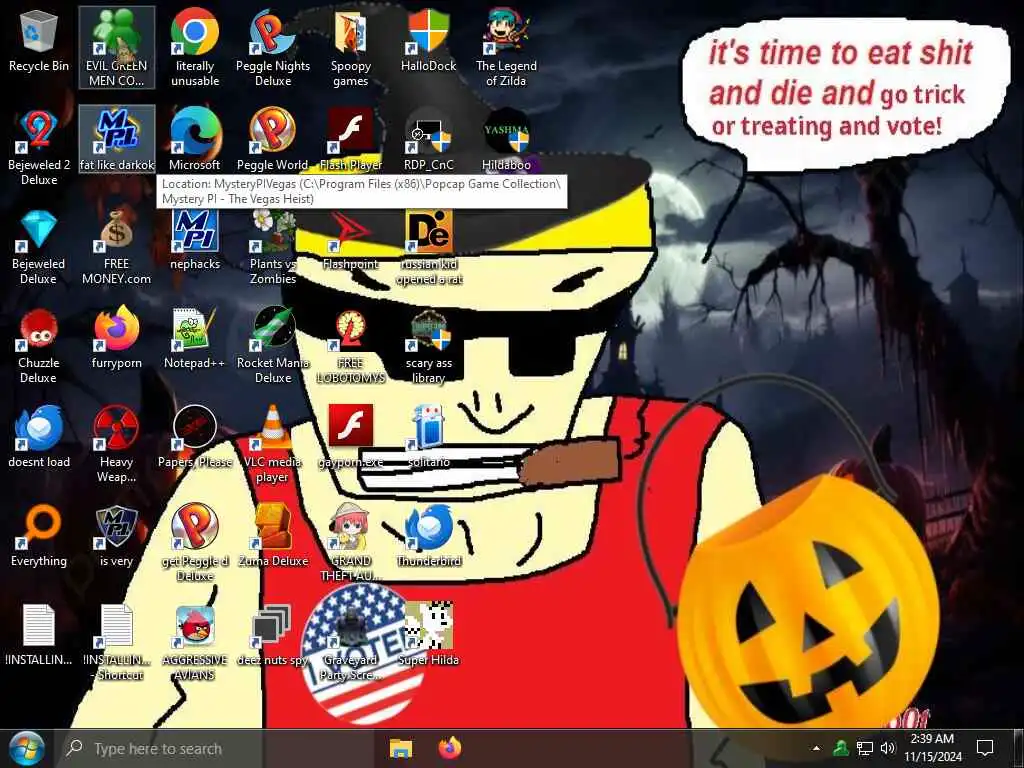Open the notification center icon
Screen dimensions: 1024x768
pyautogui.click(x=985, y=748)
